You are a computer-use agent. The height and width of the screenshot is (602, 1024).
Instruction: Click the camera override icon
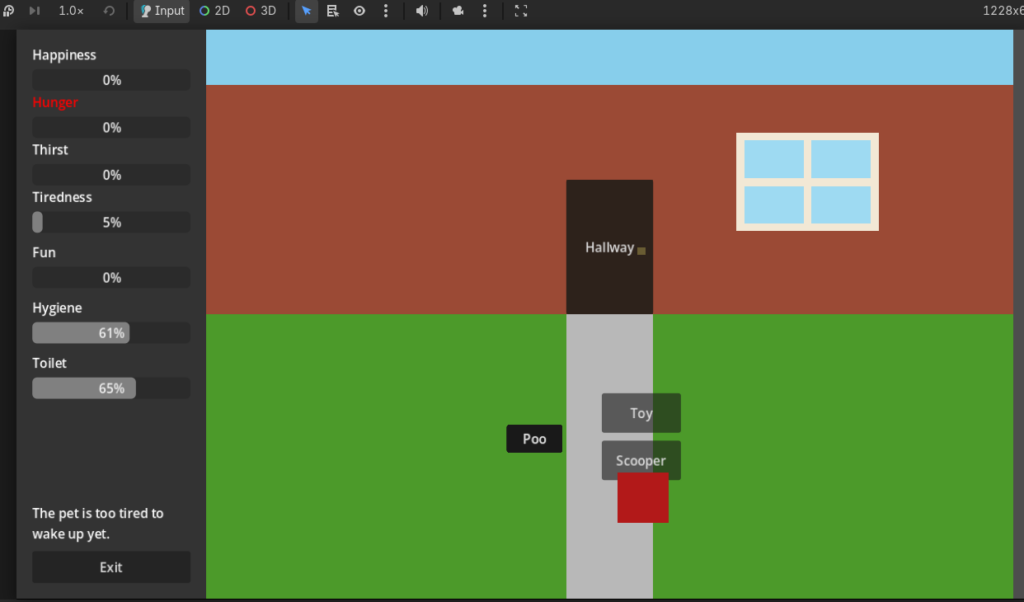coord(458,11)
